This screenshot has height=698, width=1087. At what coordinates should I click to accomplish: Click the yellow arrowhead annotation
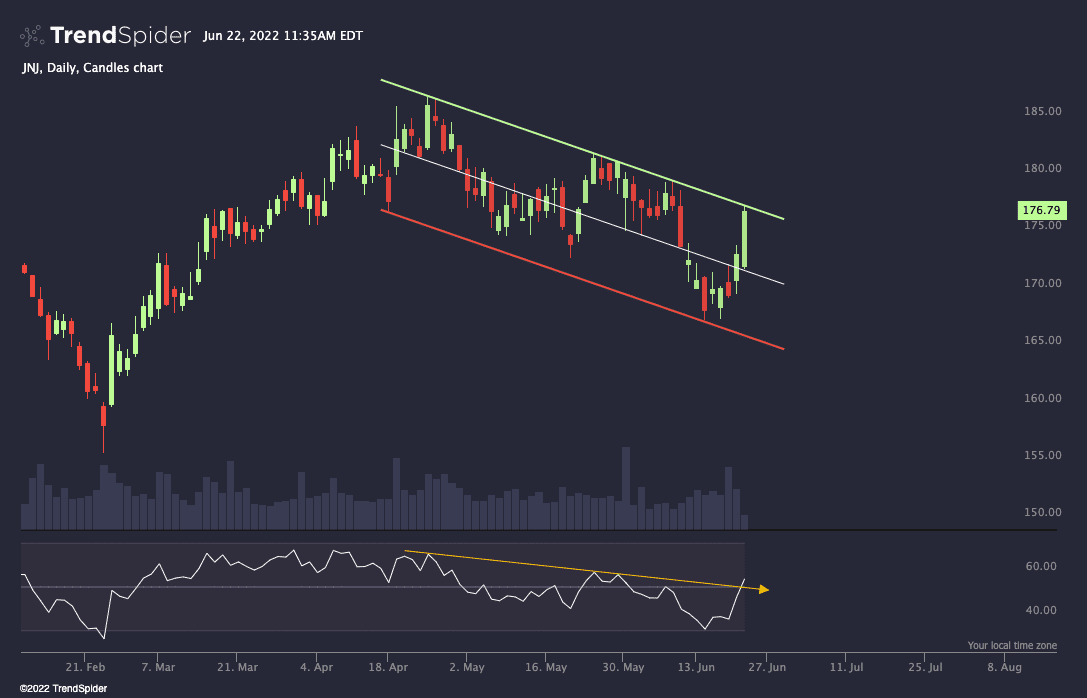point(763,589)
